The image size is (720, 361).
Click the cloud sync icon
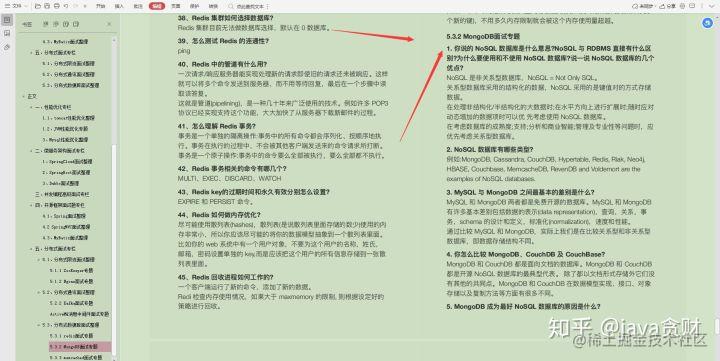tap(635, 6)
